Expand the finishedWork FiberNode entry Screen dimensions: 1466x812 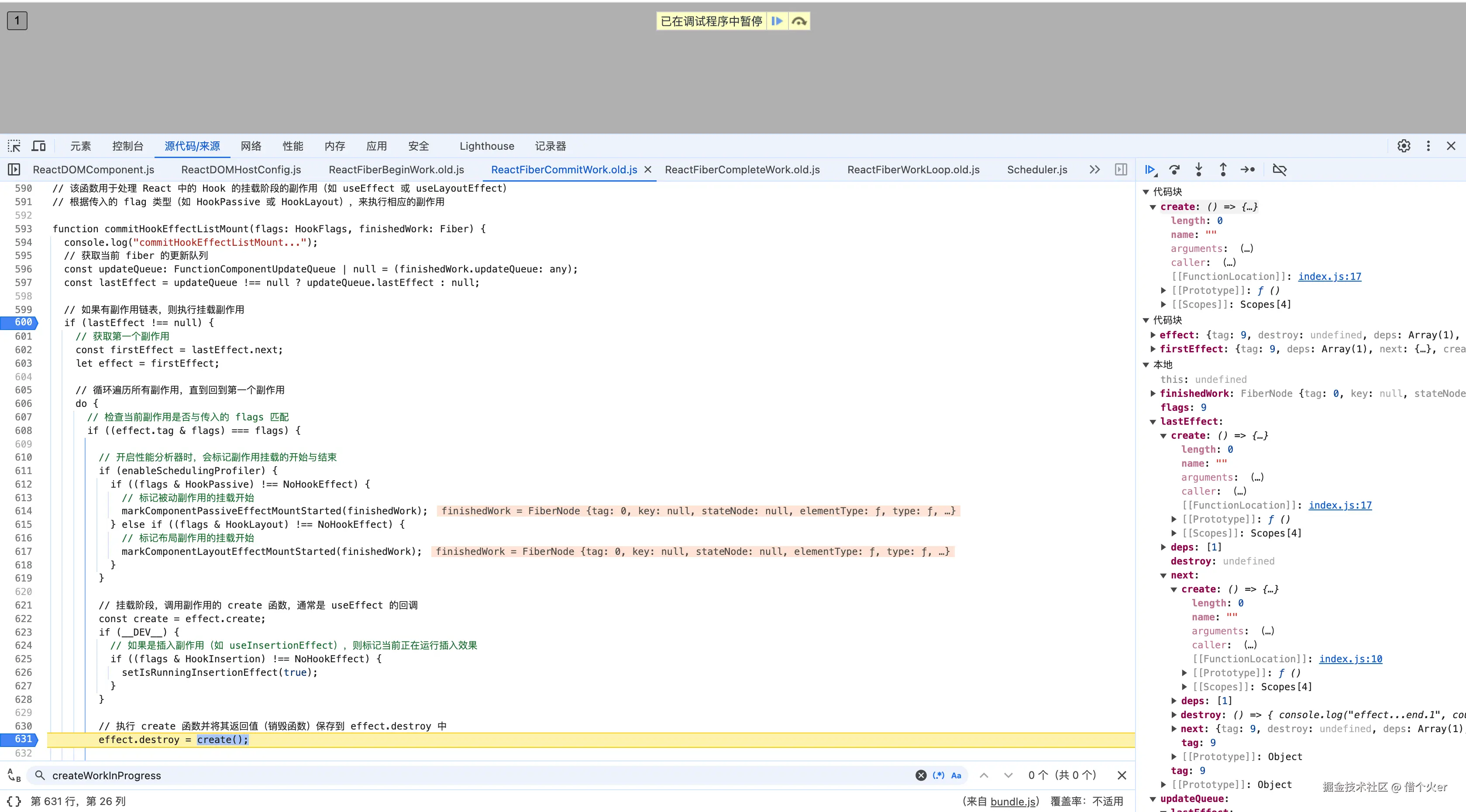click(x=1153, y=393)
